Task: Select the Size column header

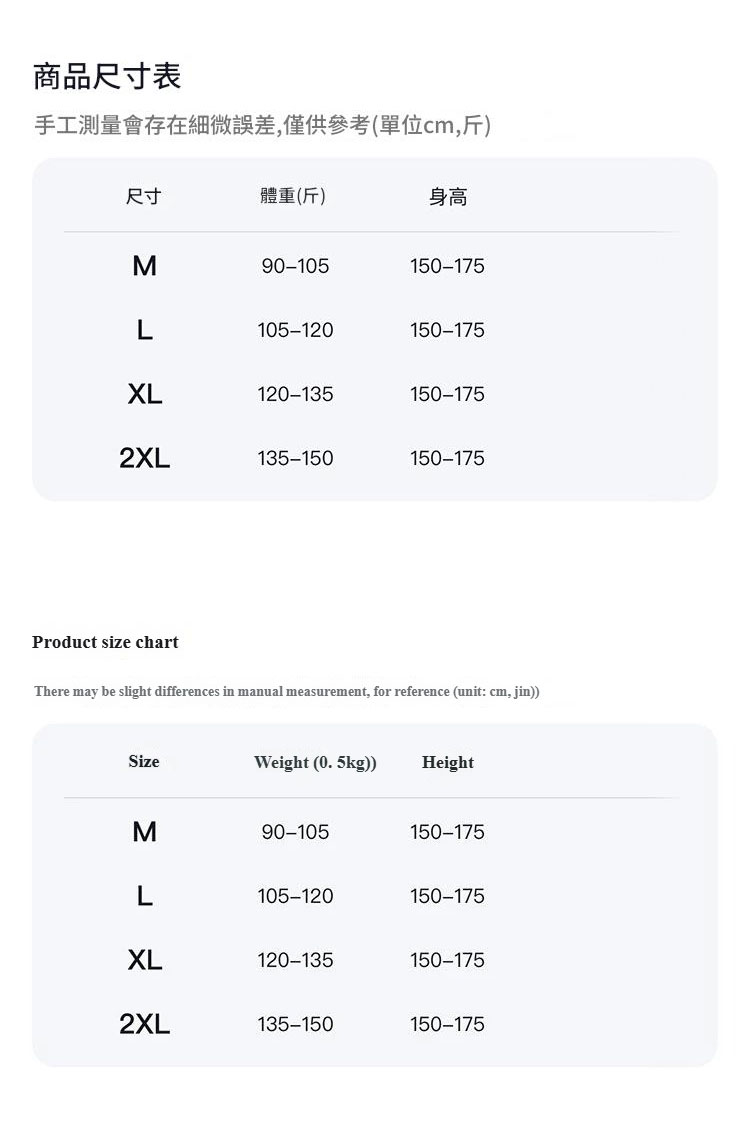Action: click(144, 762)
